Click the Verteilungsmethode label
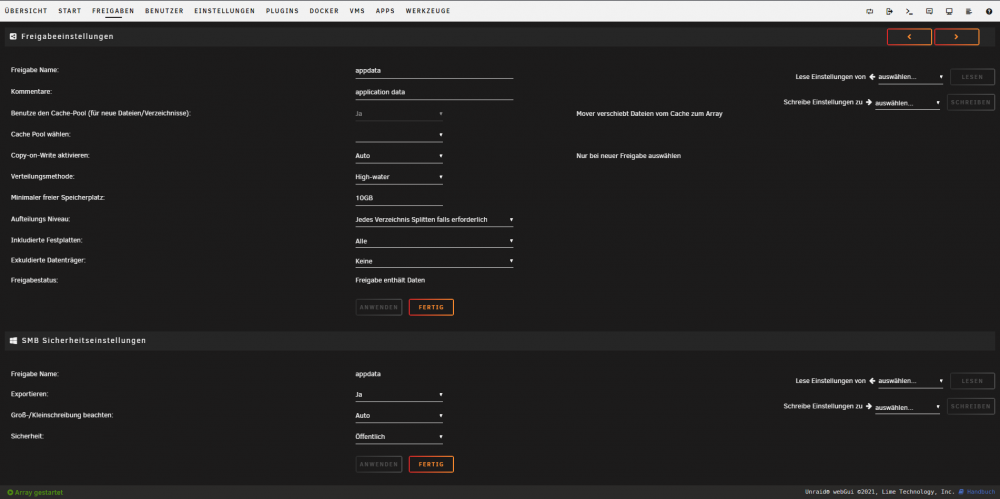The image size is (1000, 499). pyautogui.click(x=43, y=177)
